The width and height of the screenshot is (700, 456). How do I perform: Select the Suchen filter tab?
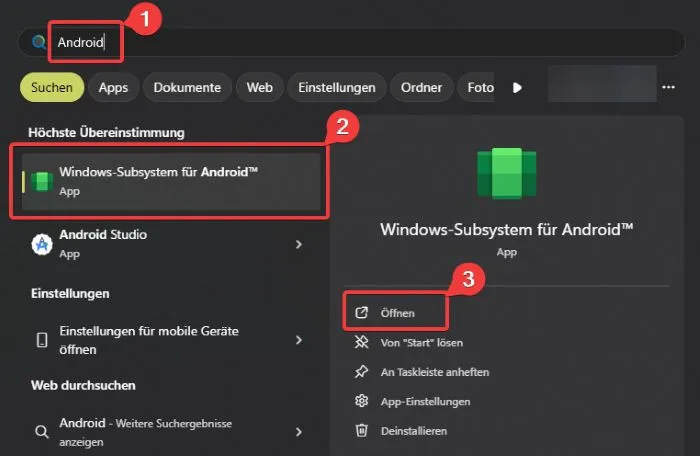(52, 88)
